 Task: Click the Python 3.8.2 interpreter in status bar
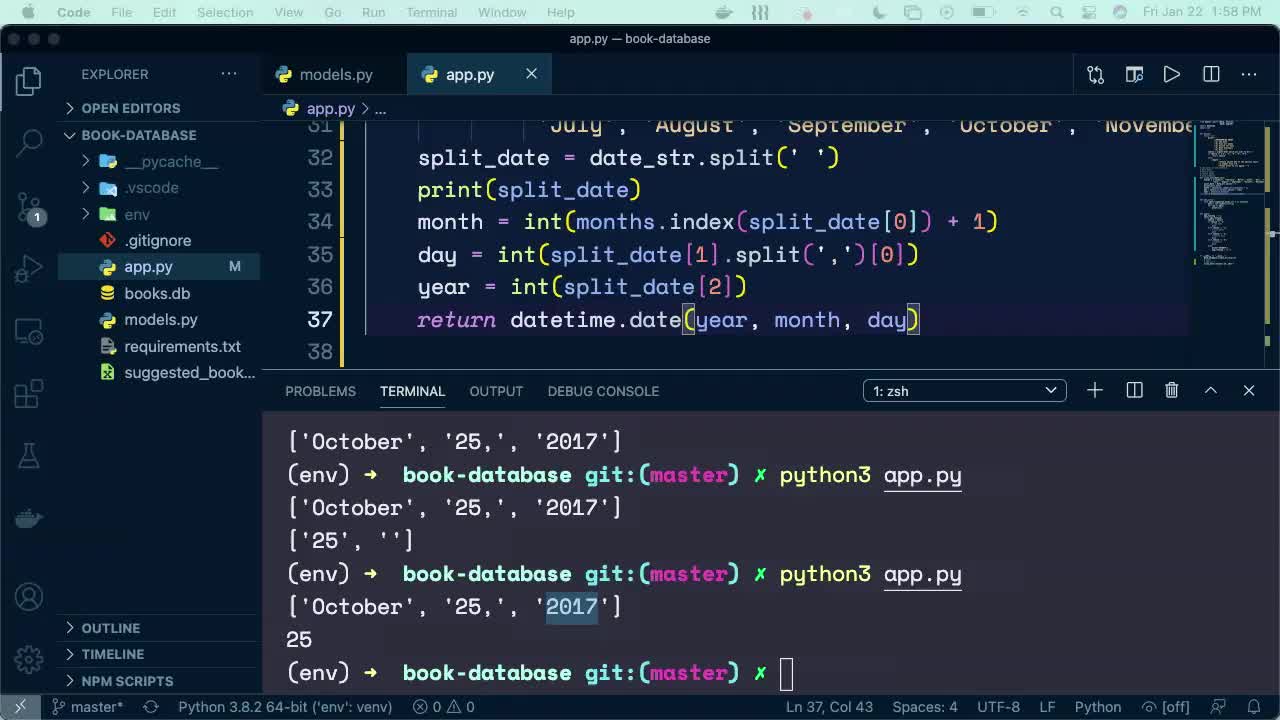[x=285, y=706]
